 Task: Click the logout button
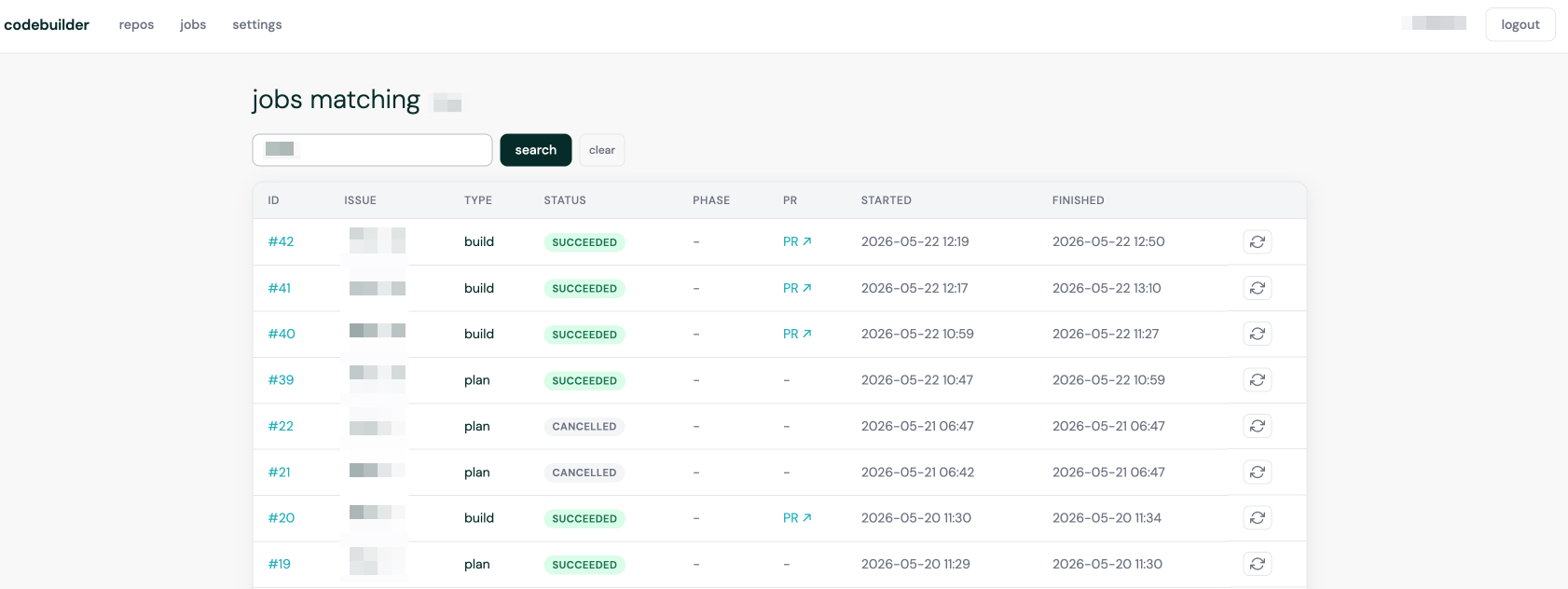point(1520,24)
